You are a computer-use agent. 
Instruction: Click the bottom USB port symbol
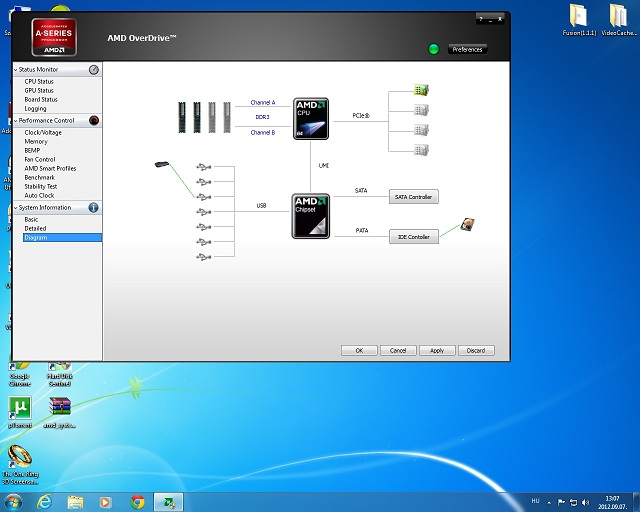coord(204,257)
